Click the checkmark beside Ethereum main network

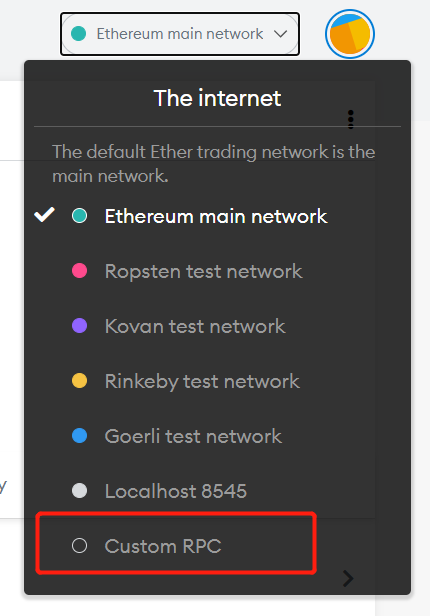44,215
